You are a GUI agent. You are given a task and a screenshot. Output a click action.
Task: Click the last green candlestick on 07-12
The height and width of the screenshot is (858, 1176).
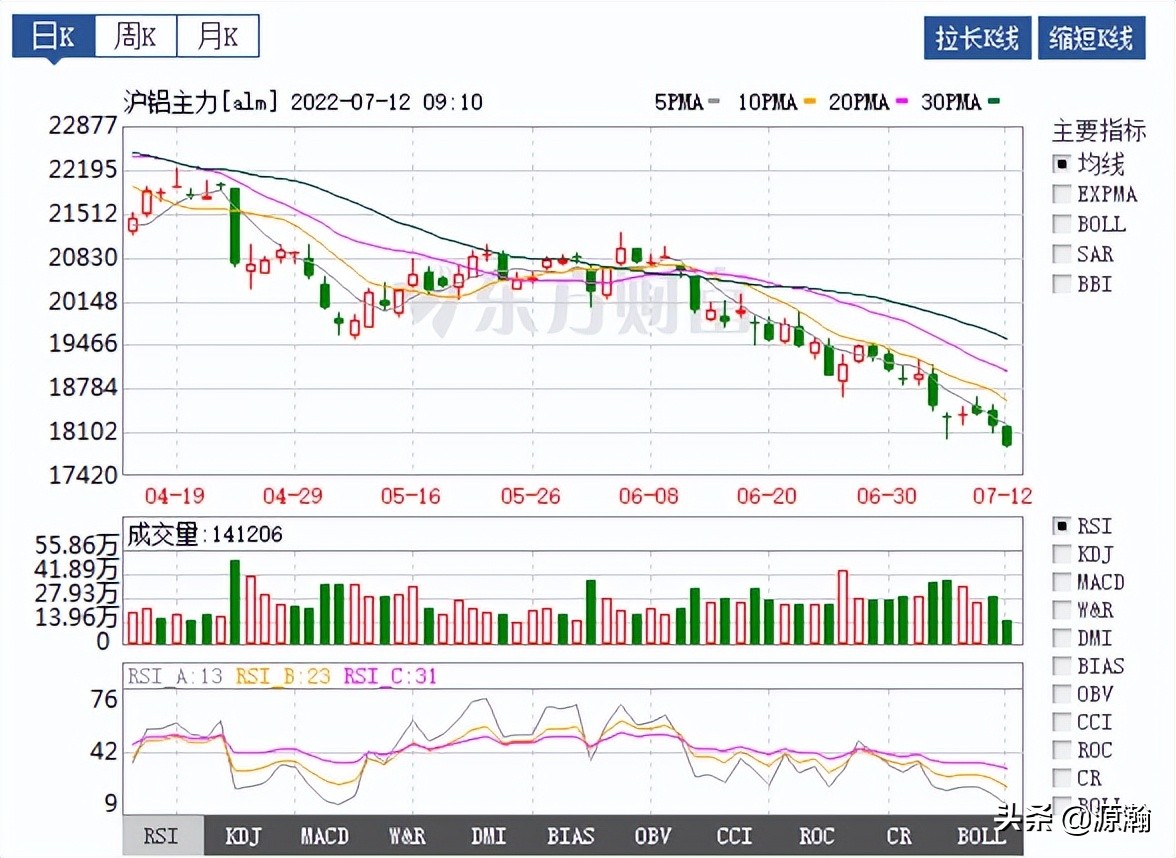click(1006, 436)
